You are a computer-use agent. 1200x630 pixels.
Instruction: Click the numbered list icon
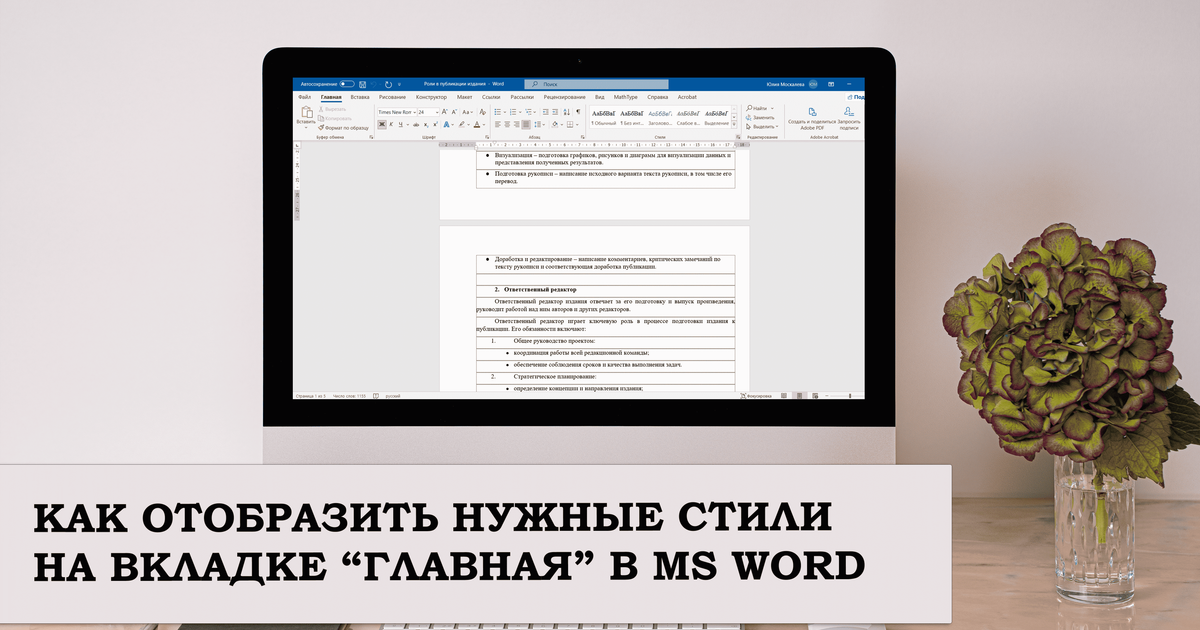point(513,112)
